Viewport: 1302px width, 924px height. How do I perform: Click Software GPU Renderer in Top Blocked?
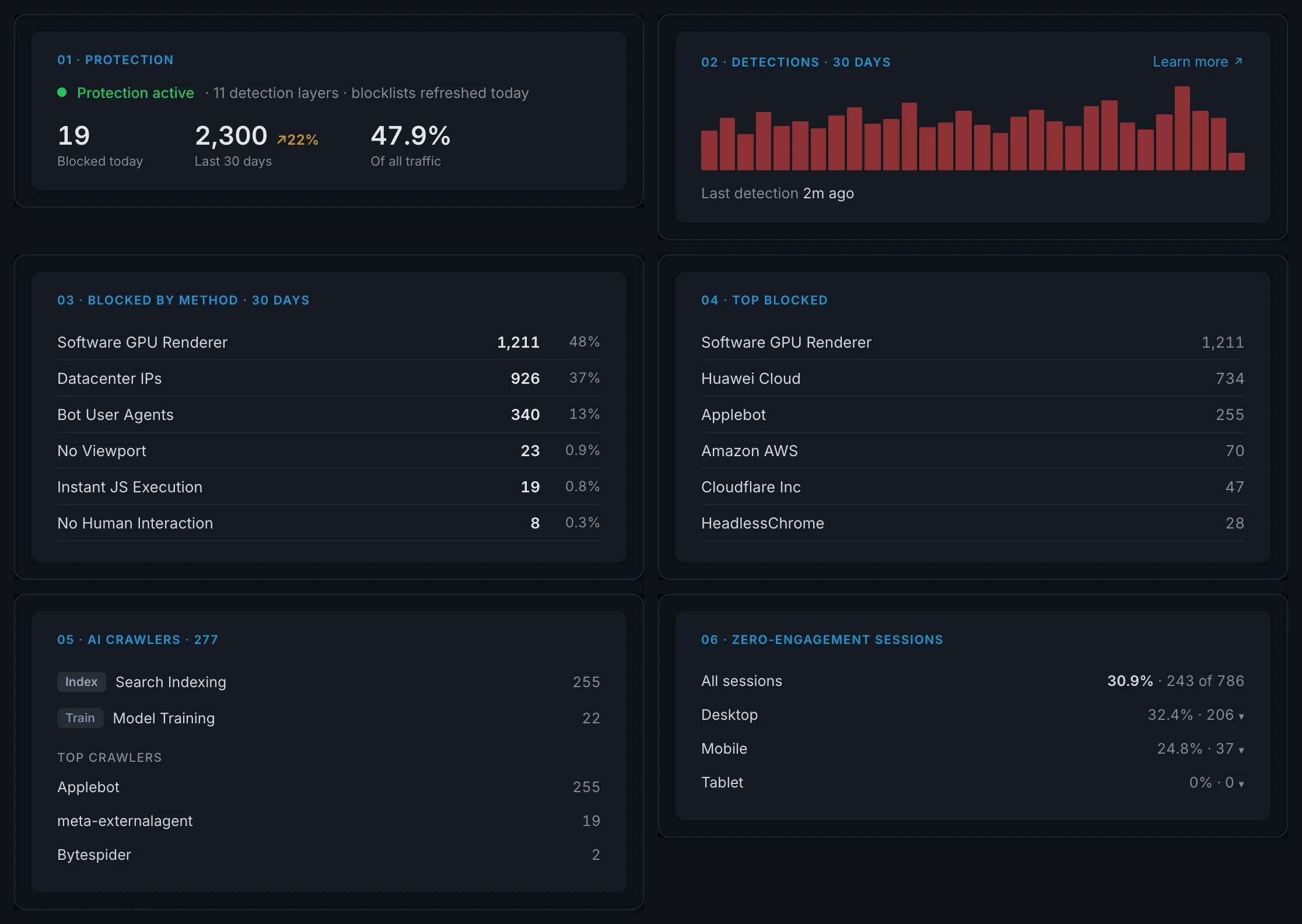[973, 342]
